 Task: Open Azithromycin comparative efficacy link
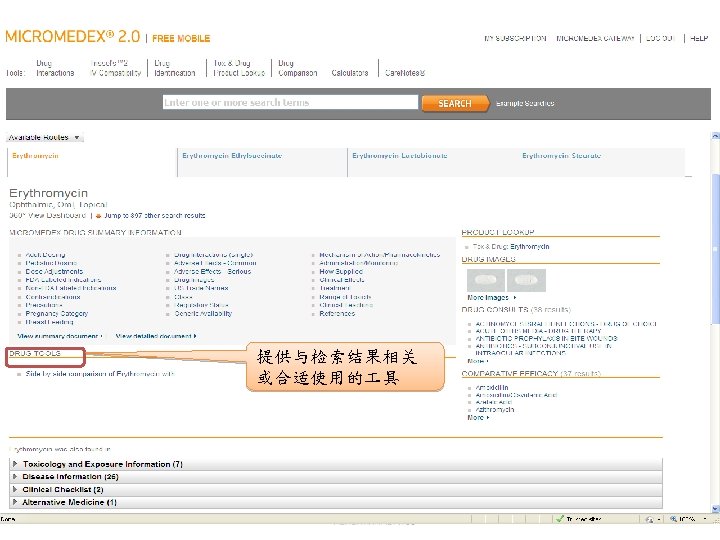(x=495, y=410)
